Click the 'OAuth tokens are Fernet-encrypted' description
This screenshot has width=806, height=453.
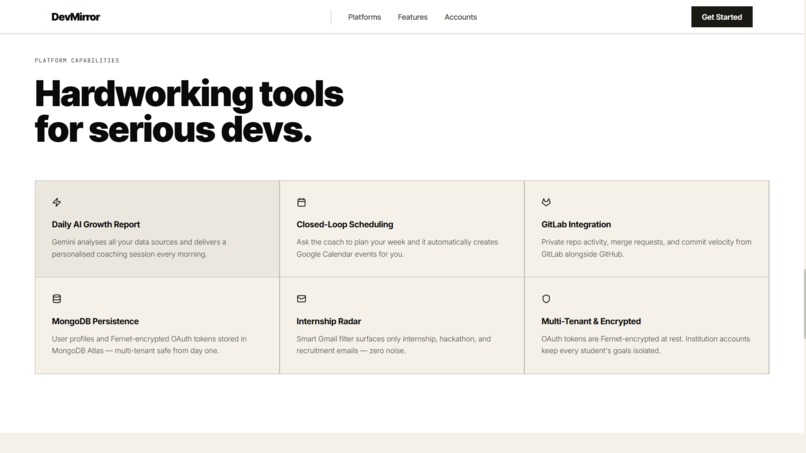click(645, 345)
